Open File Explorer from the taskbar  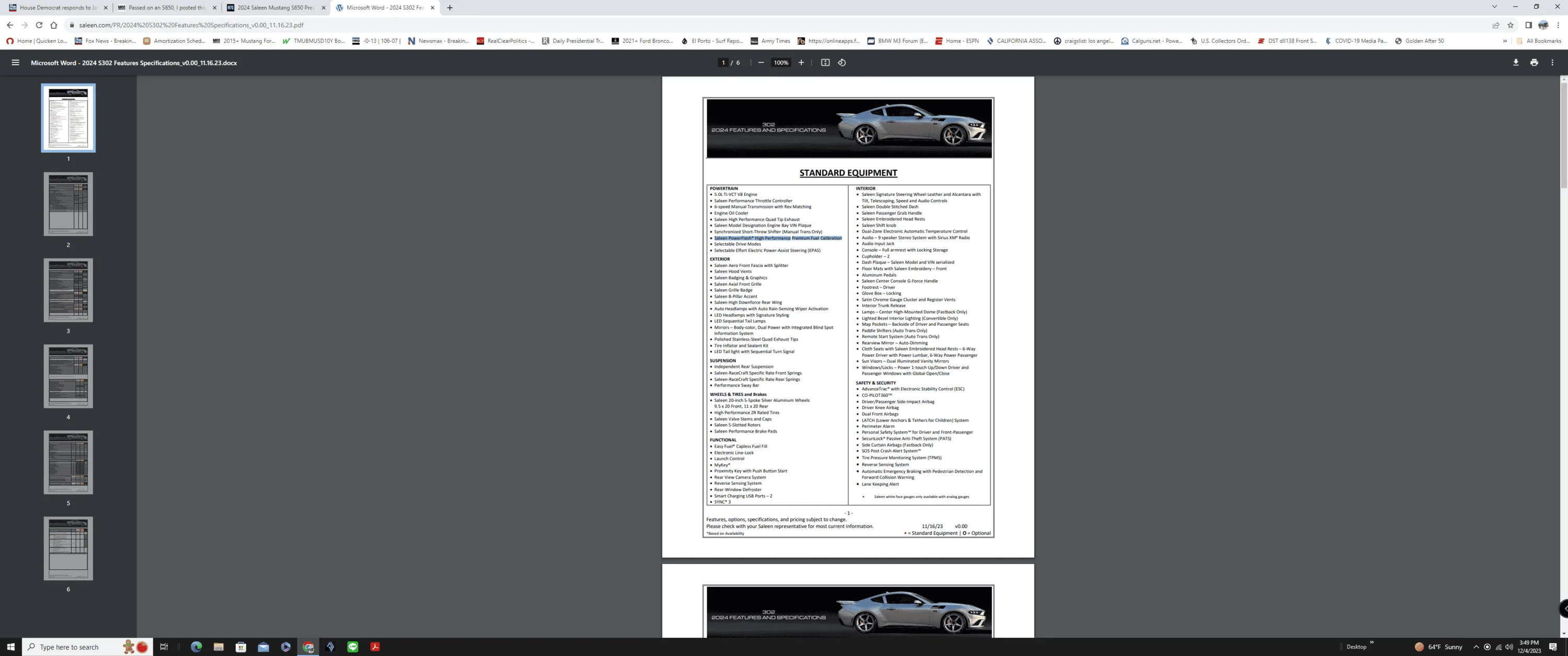click(218, 647)
